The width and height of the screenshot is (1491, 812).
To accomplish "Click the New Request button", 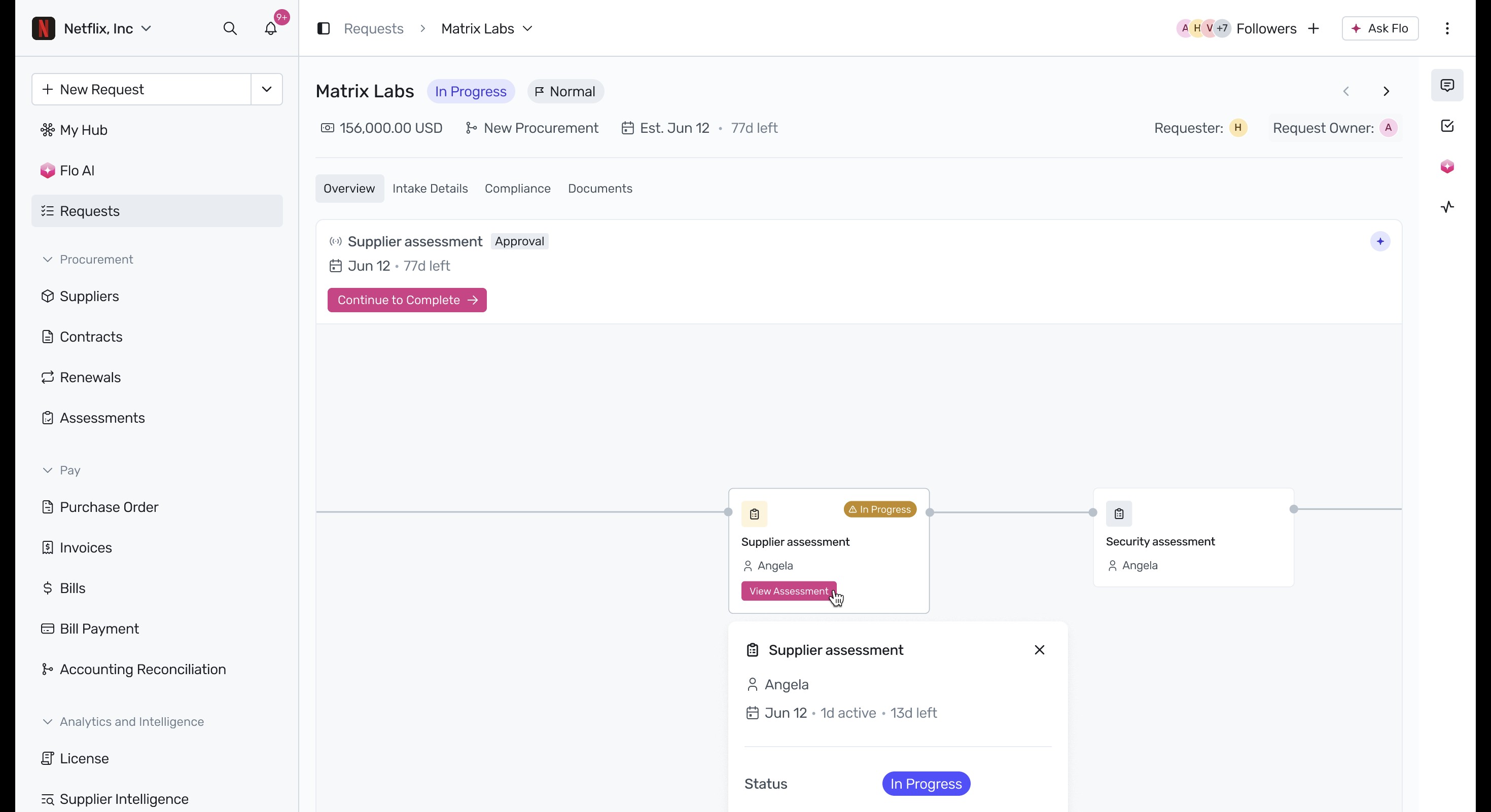I will pos(141,89).
